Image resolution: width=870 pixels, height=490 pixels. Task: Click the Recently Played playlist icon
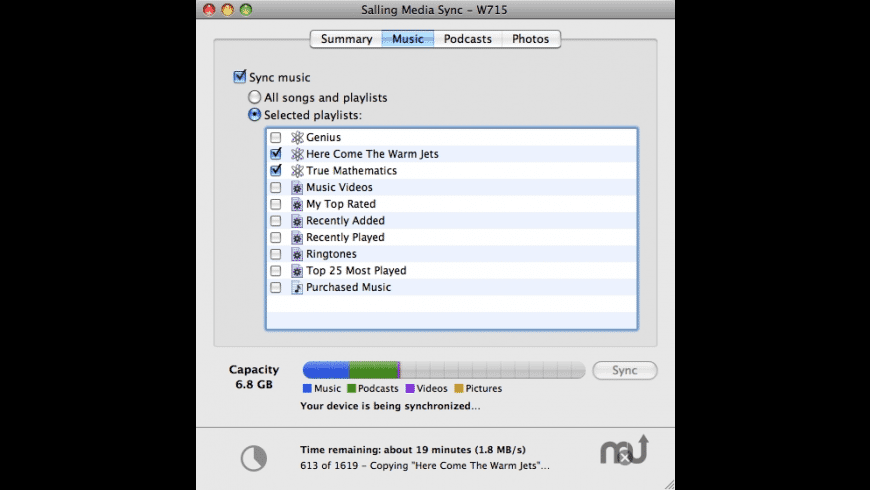(x=297, y=238)
